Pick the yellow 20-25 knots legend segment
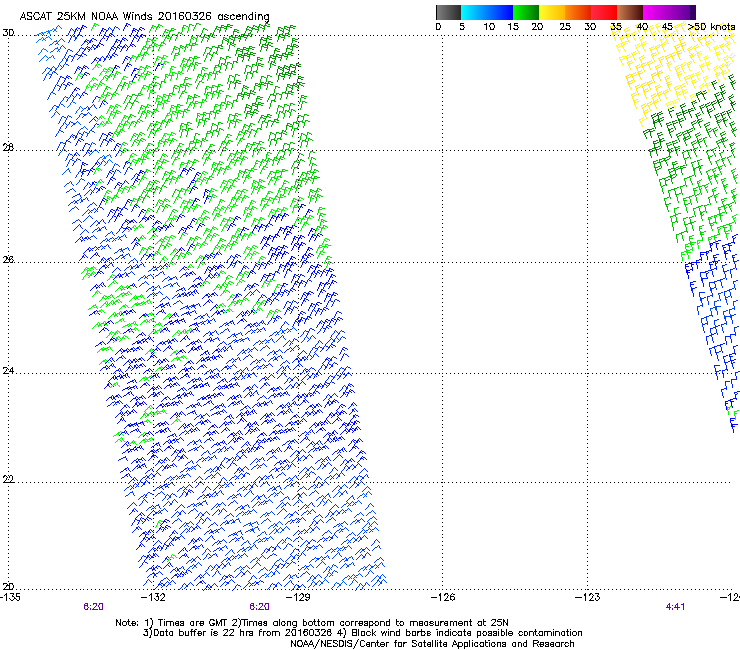Screen dimensions: 740x650 click(552, 12)
